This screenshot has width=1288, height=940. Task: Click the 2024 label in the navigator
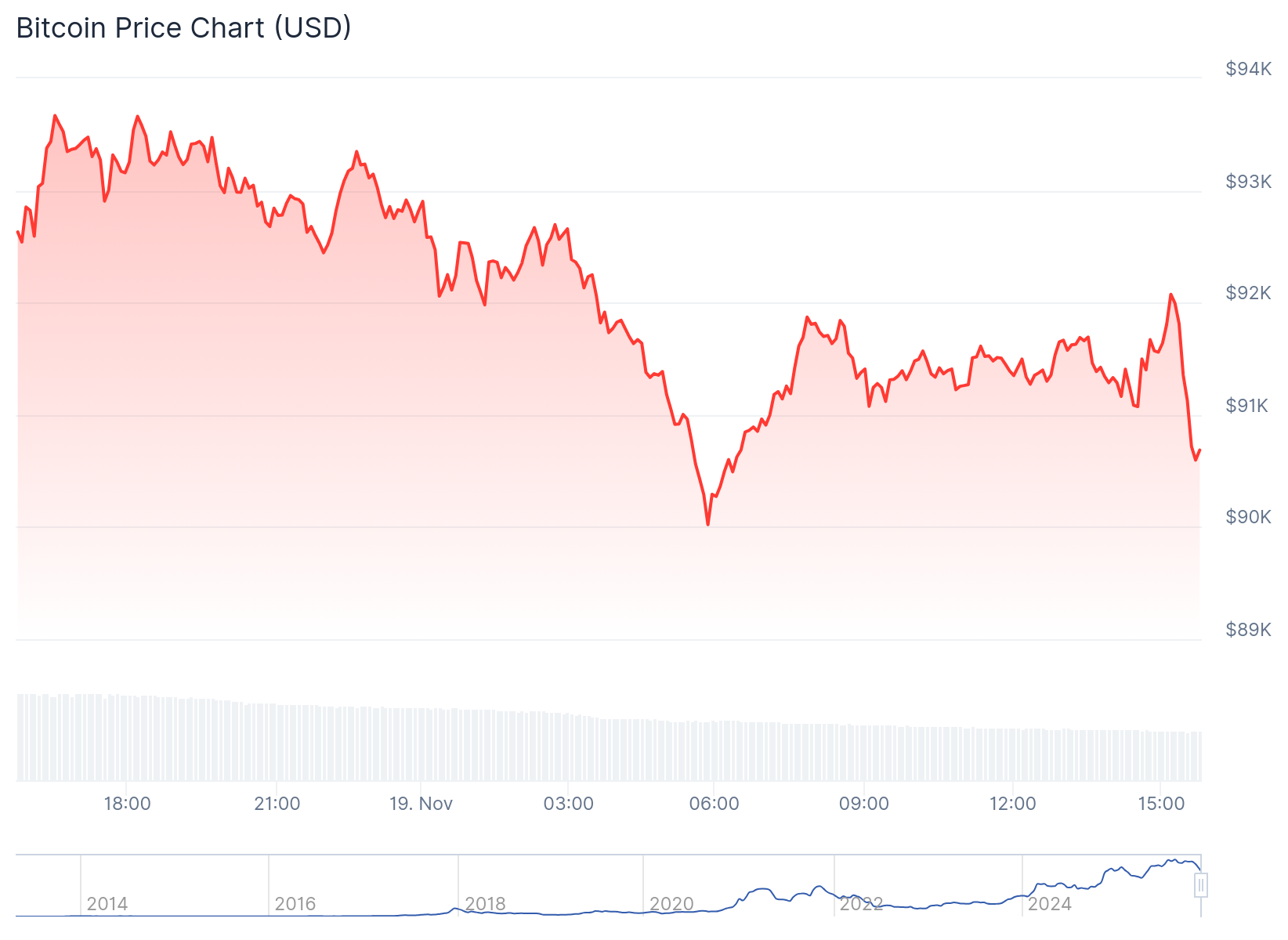point(1050,904)
